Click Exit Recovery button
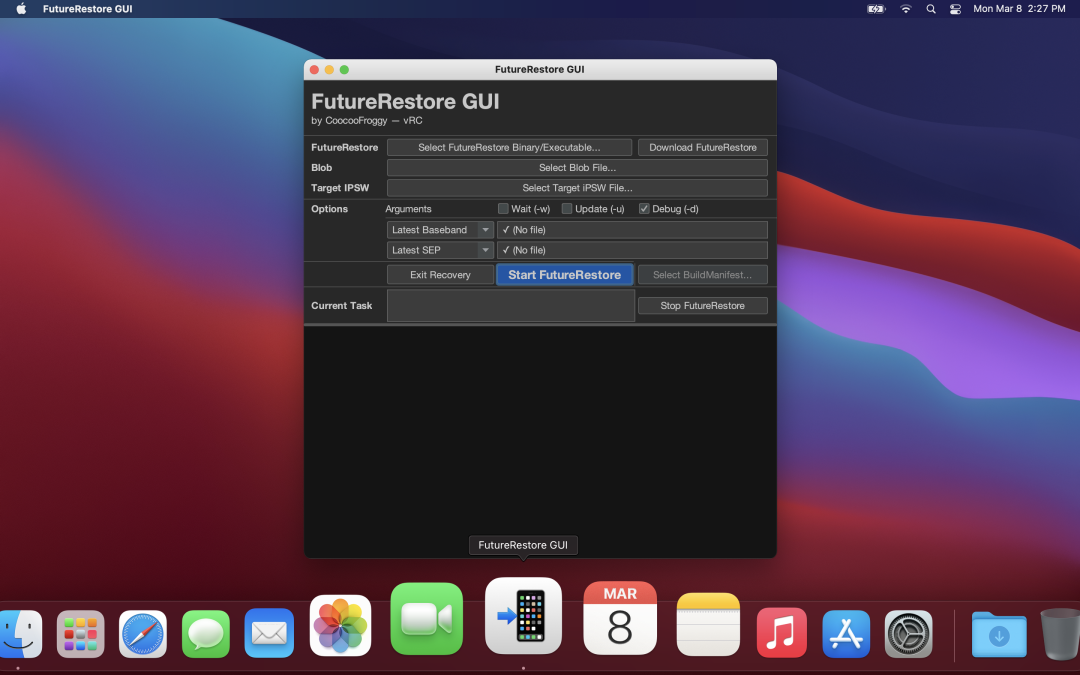Viewport: 1080px width, 675px height. 440,275
